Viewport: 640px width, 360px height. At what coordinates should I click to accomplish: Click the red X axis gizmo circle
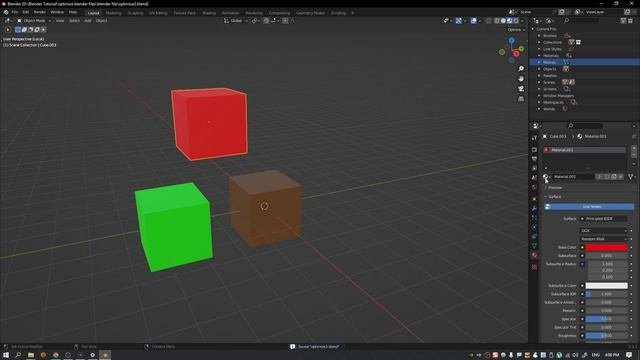pos(516,54)
